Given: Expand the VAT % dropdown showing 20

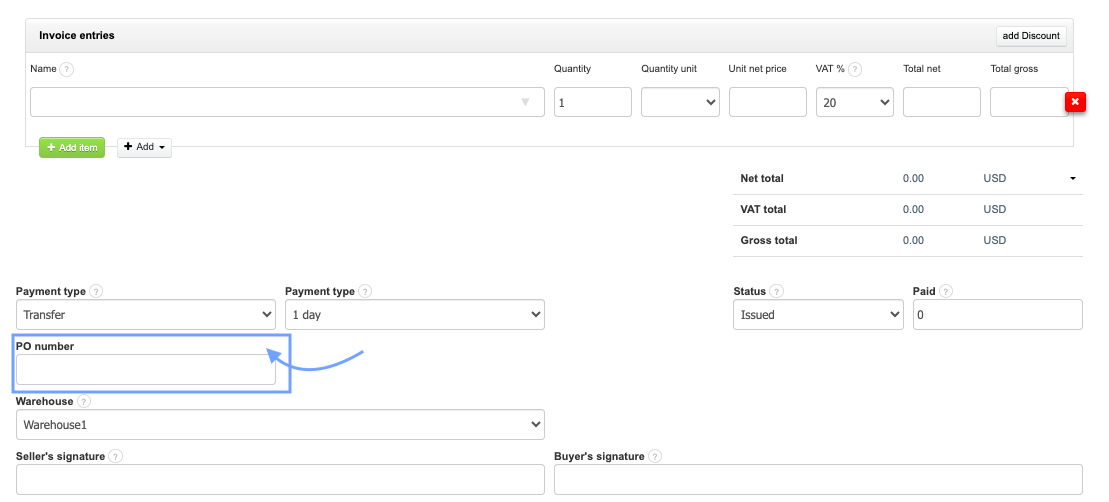Looking at the screenshot, I should pyautogui.click(x=854, y=102).
